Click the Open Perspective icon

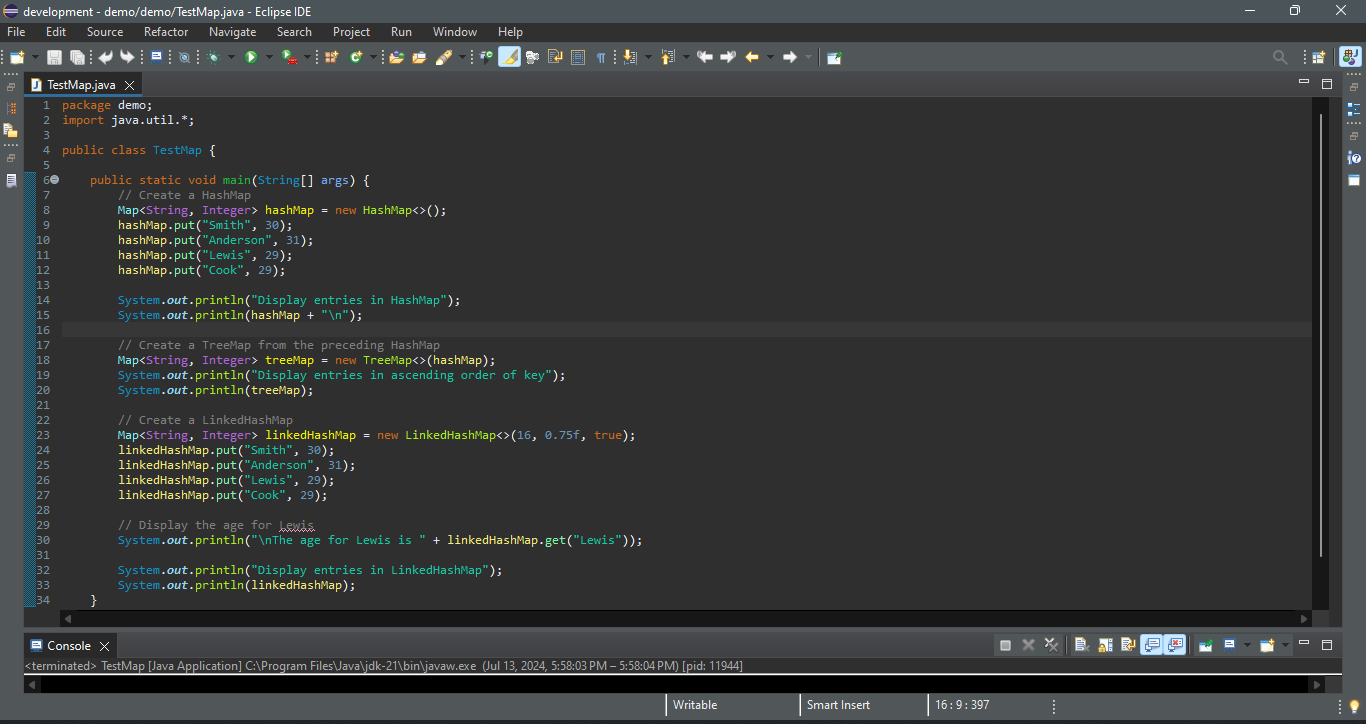click(x=1318, y=57)
